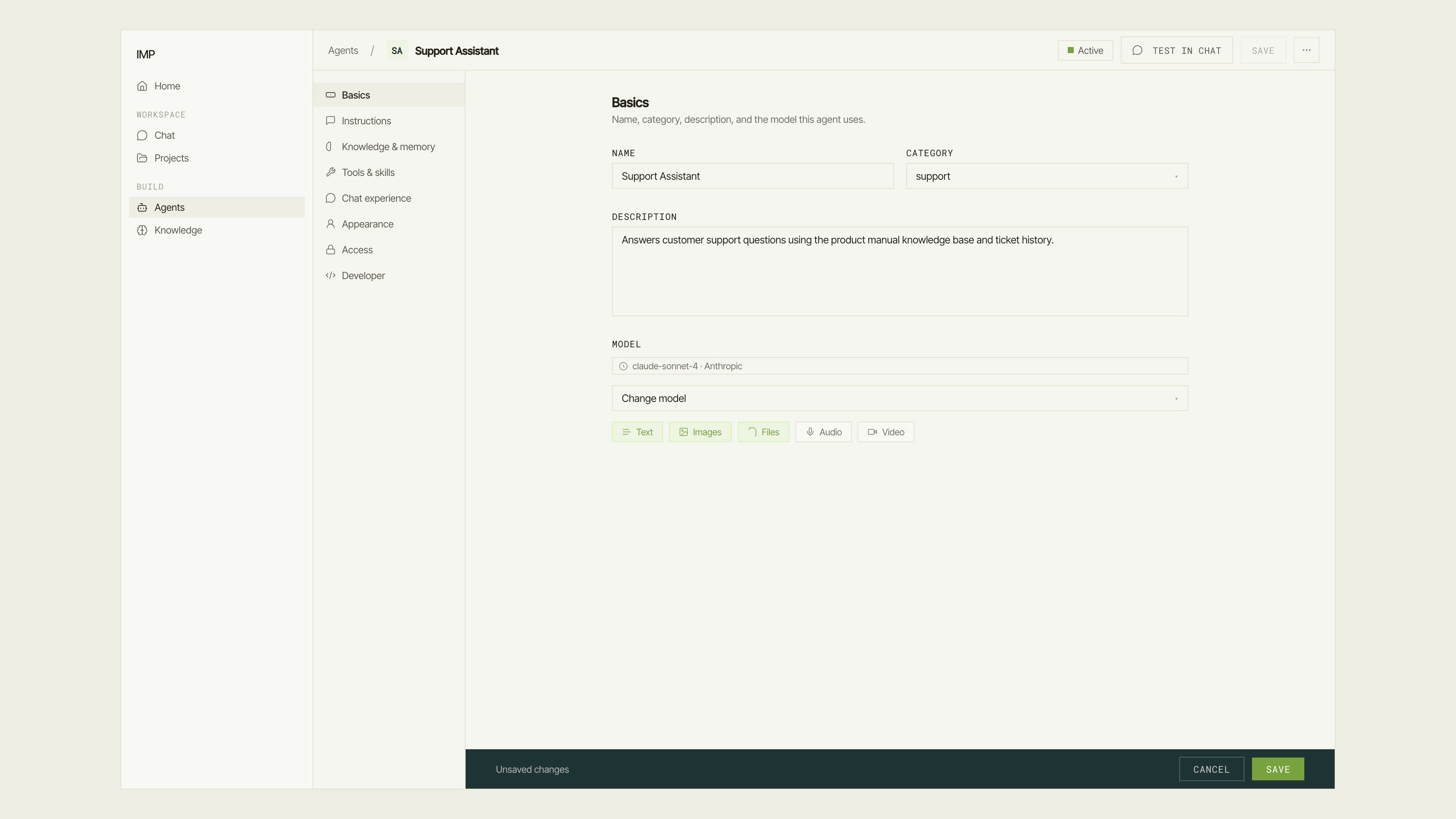Go to Knowledge & memory section
Viewport: 1456px width, 819px height.
tap(389, 146)
